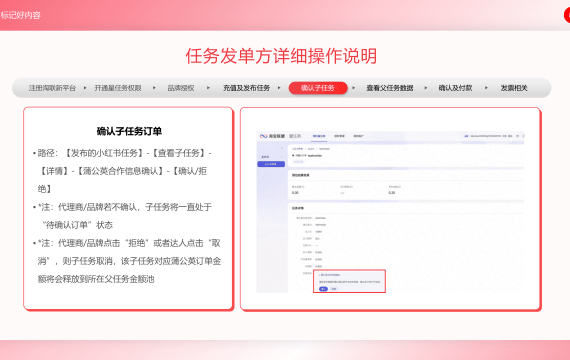Select the 充值及发布任务 step
570x360 pixels.
coord(246,88)
